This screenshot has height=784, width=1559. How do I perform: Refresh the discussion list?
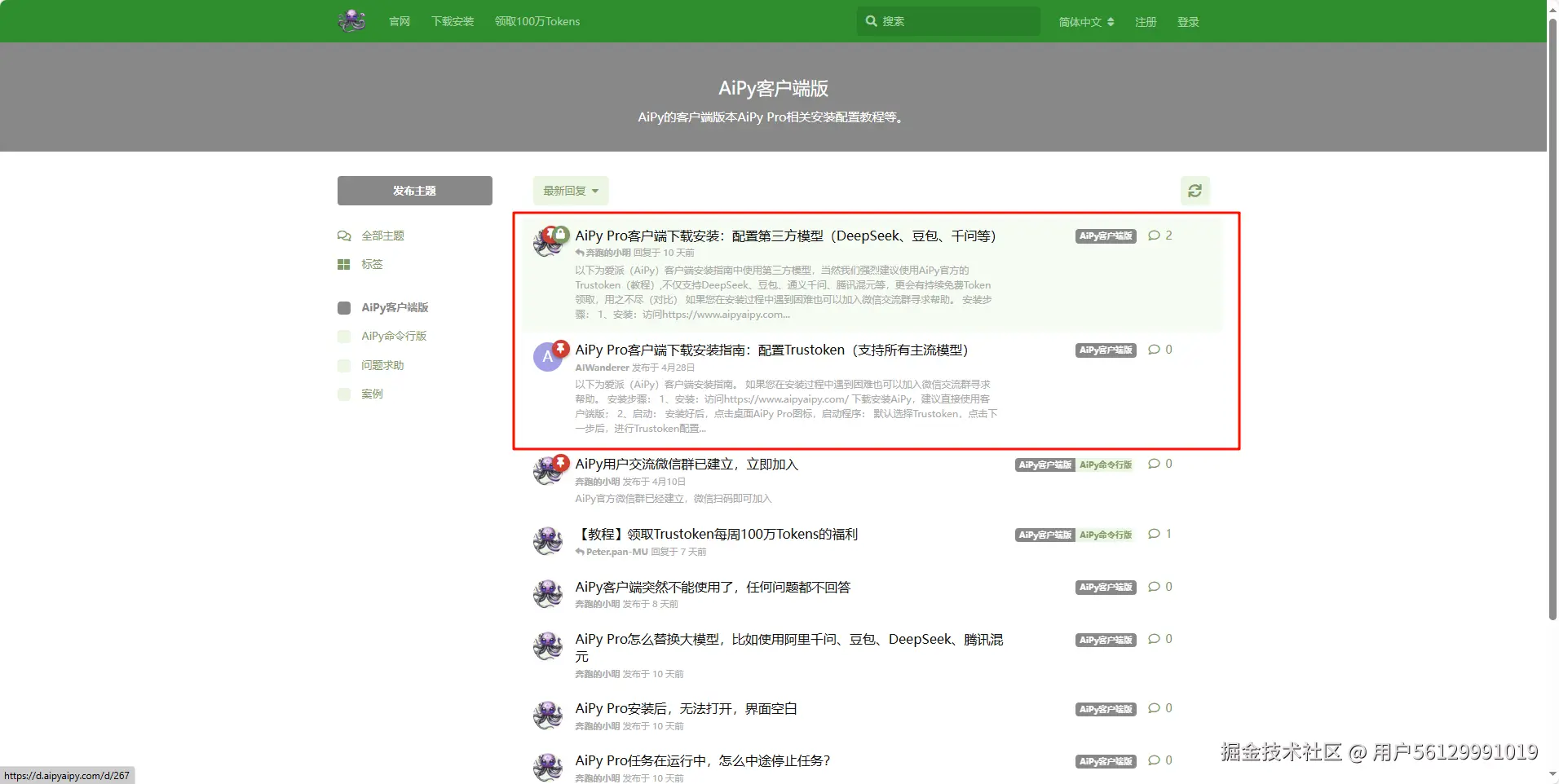1195,191
